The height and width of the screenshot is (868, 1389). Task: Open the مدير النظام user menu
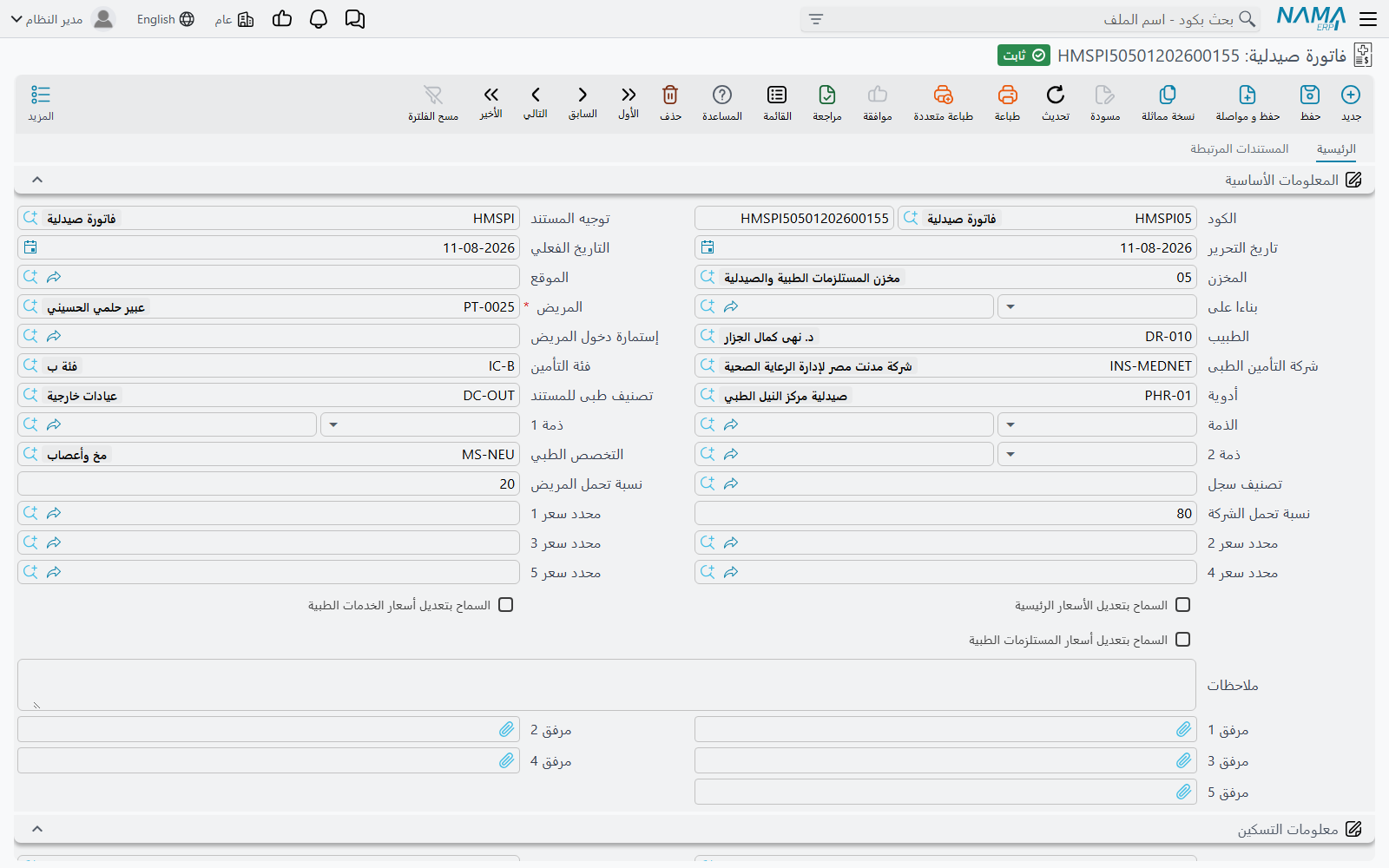click(x=63, y=19)
